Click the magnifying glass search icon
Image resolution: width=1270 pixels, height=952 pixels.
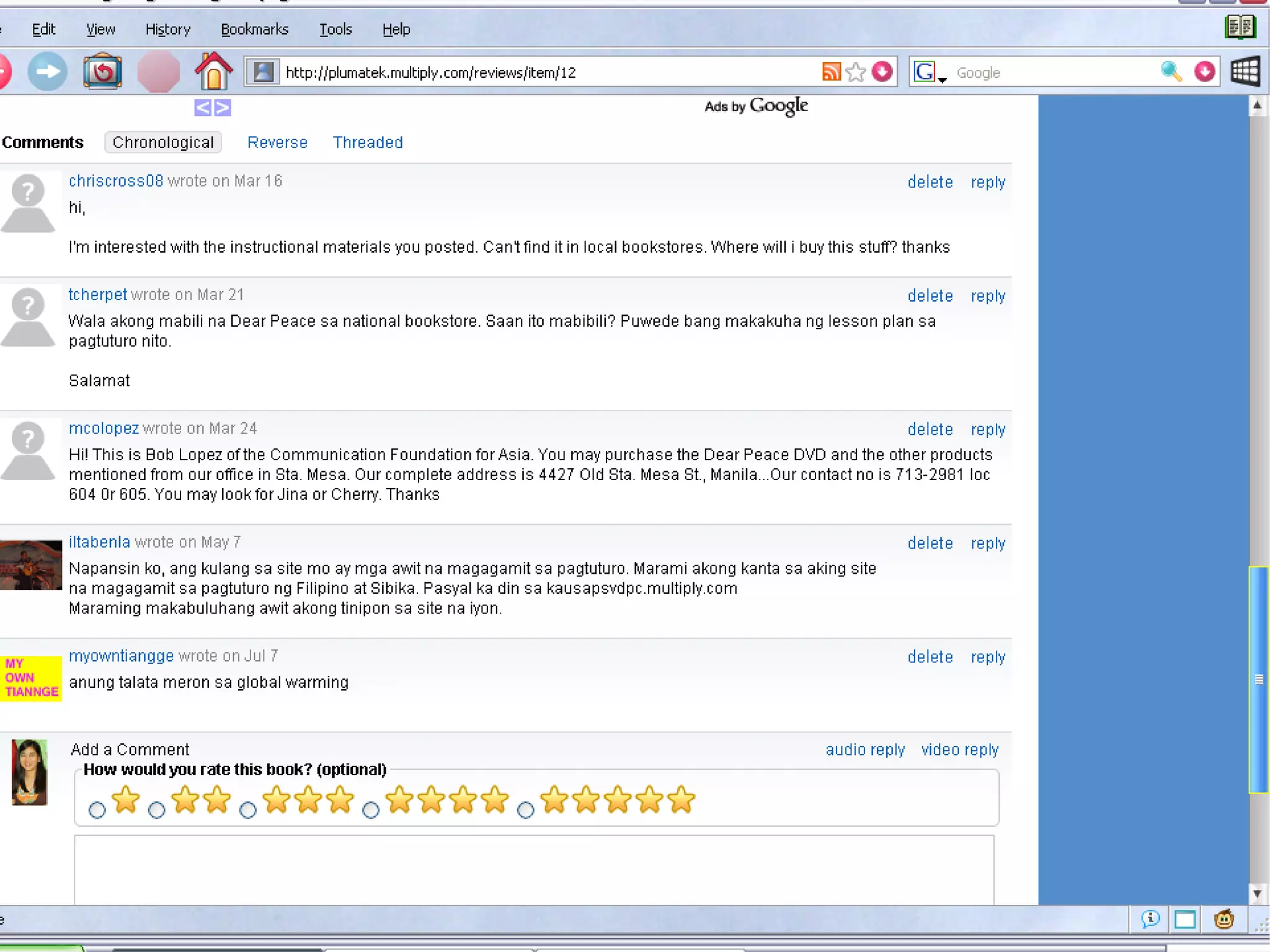point(1170,72)
